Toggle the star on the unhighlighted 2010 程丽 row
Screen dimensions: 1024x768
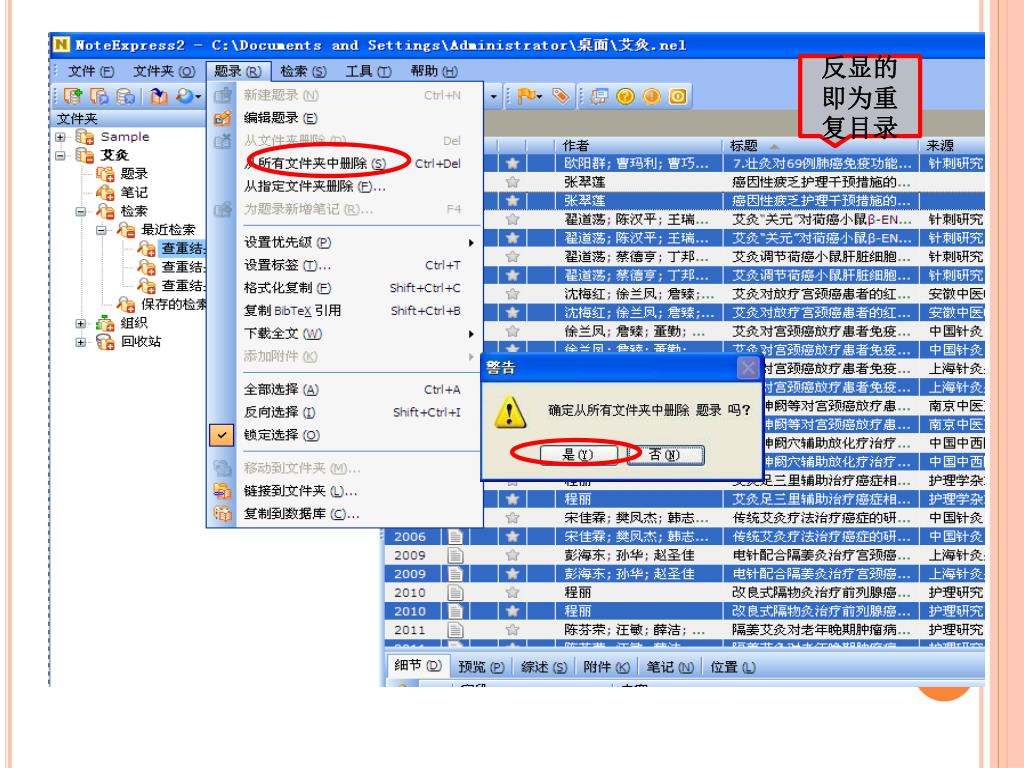(x=513, y=592)
